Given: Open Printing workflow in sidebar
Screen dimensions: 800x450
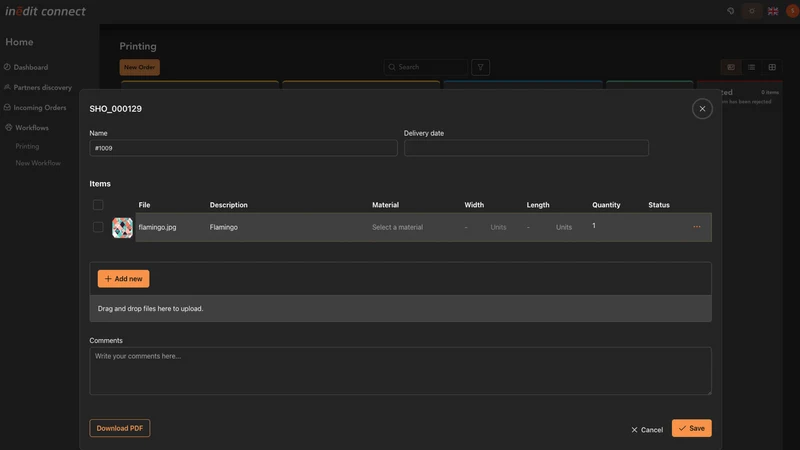Looking at the screenshot, I should tap(27, 146).
